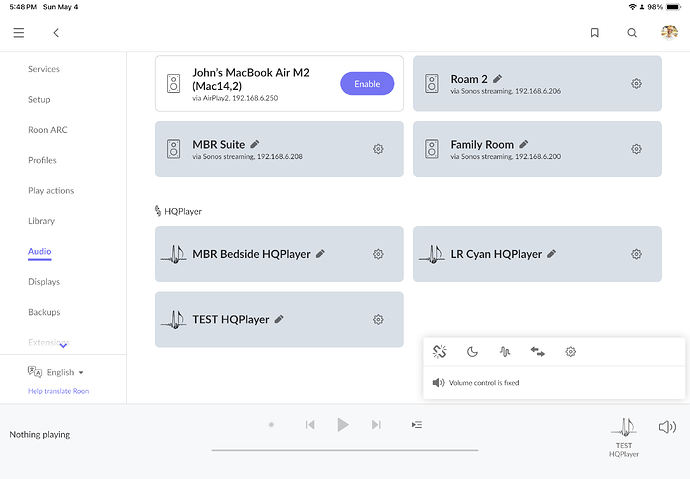Rename MBR Bedside HQPlayer zone
This screenshot has width=690, height=479.
click(320, 254)
